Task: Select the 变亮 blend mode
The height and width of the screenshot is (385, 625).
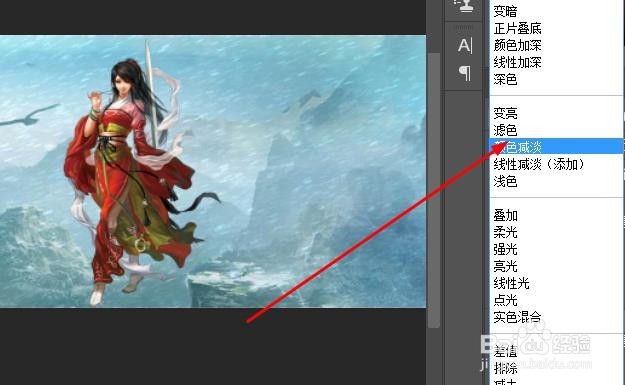Action: [x=505, y=113]
